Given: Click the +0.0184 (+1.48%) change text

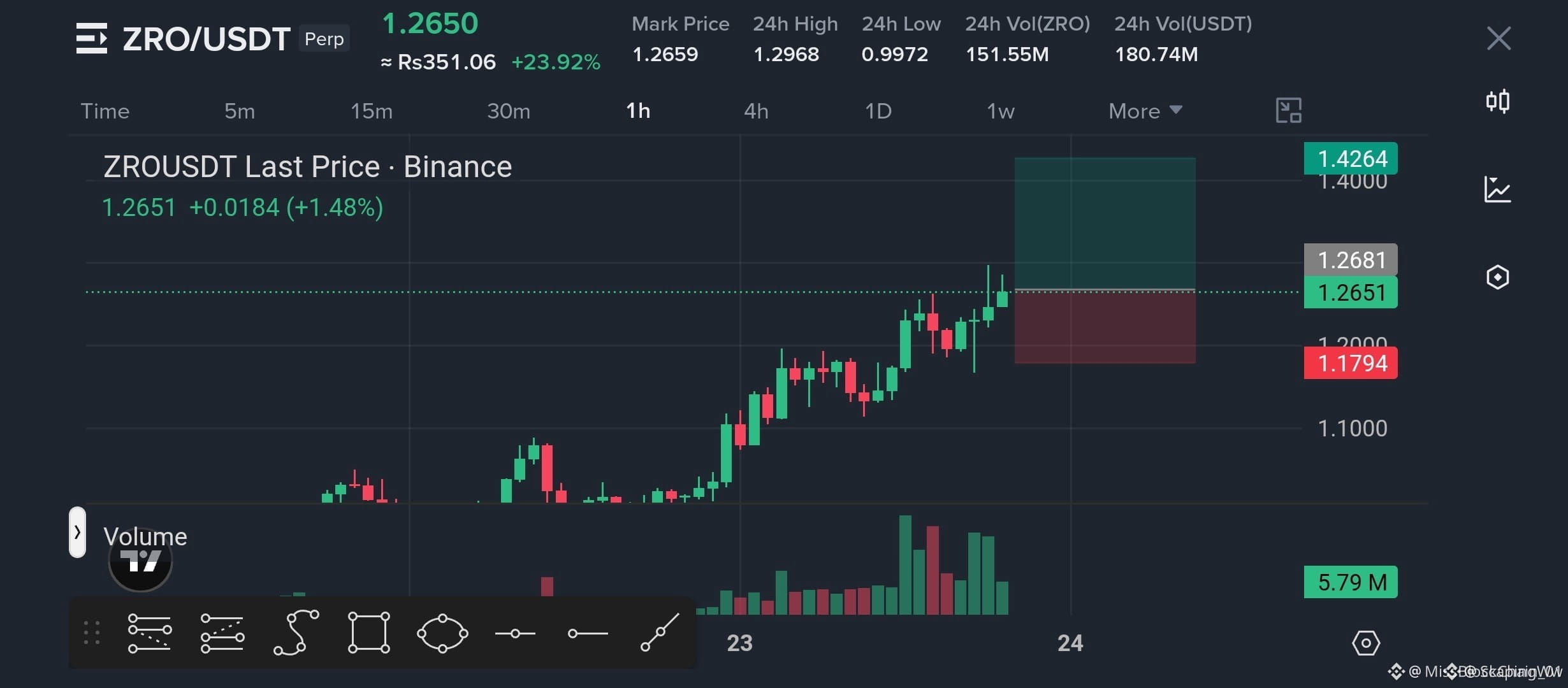Looking at the screenshot, I should pyautogui.click(x=286, y=208).
